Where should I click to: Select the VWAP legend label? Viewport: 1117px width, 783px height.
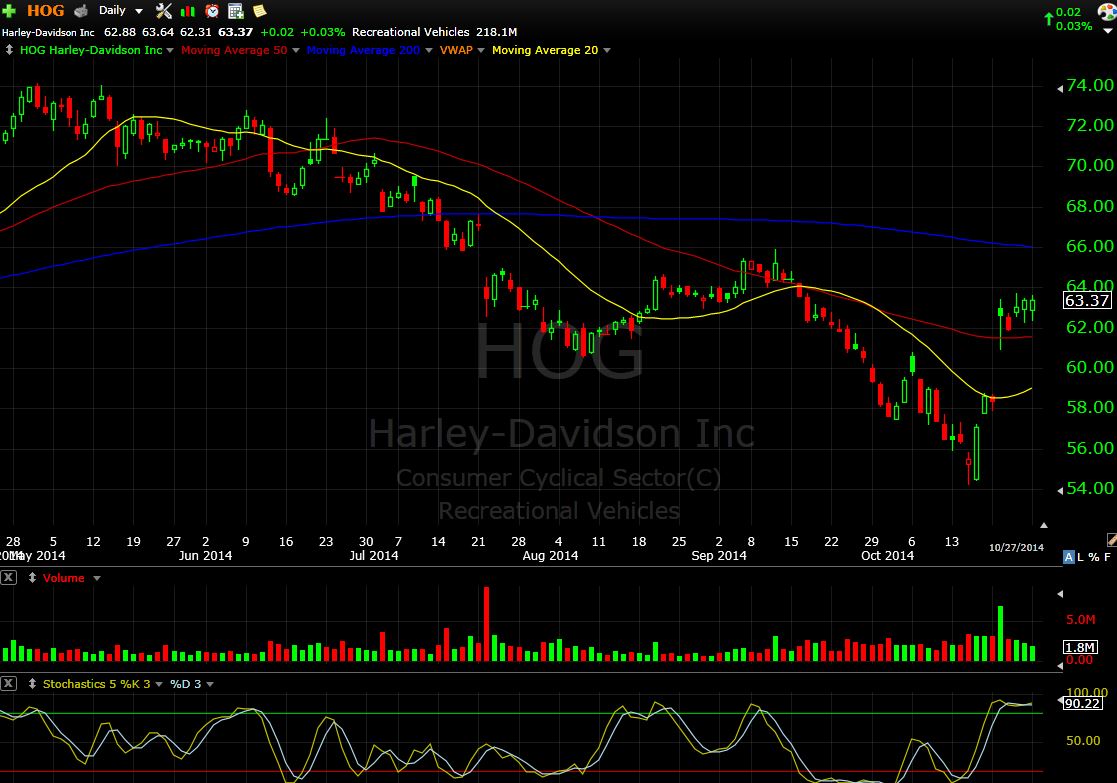456,50
